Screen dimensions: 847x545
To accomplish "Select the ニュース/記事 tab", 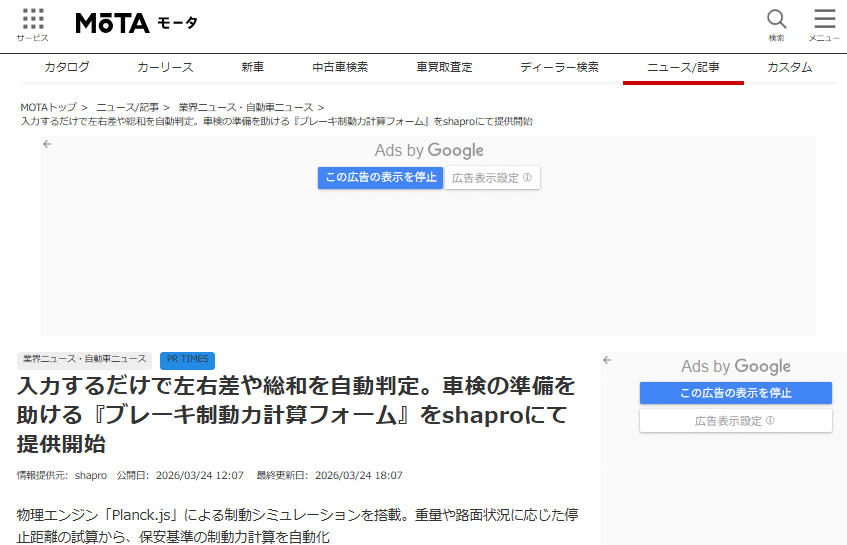I will (x=682, y=67).
